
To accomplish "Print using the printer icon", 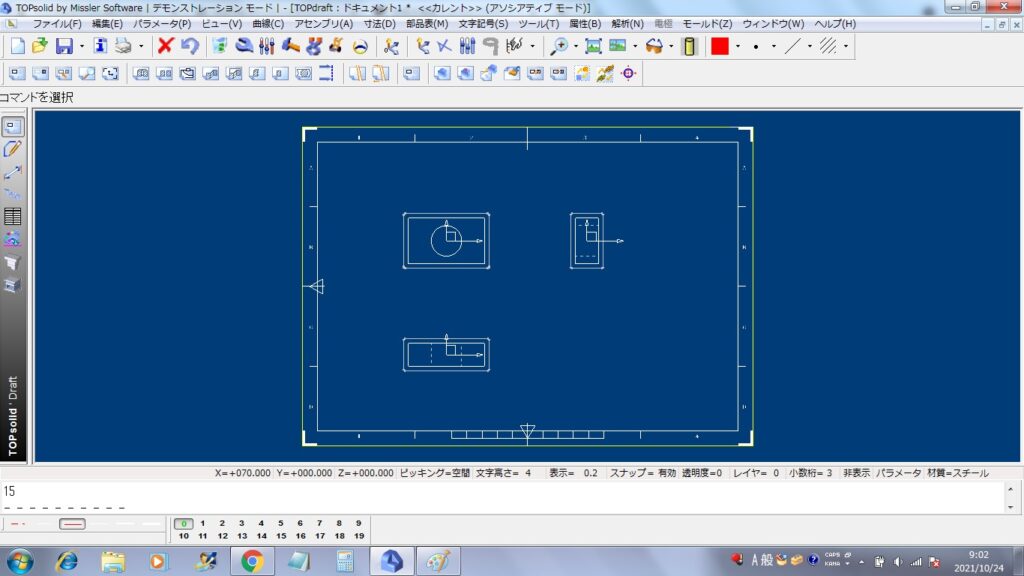I will click(123, 46).
